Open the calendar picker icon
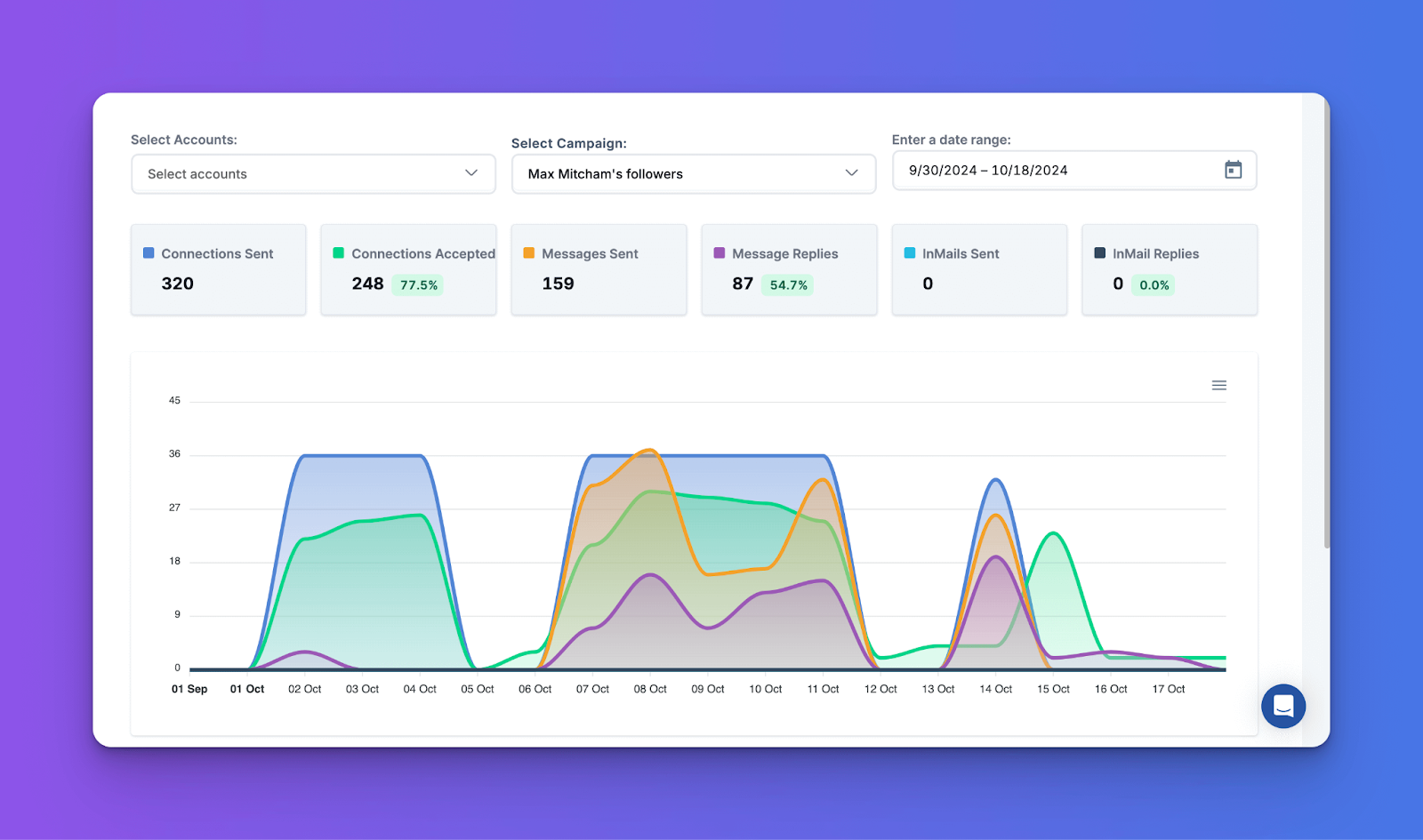Viewport: 1423px width, 840px height. (x=1234, y=170)
